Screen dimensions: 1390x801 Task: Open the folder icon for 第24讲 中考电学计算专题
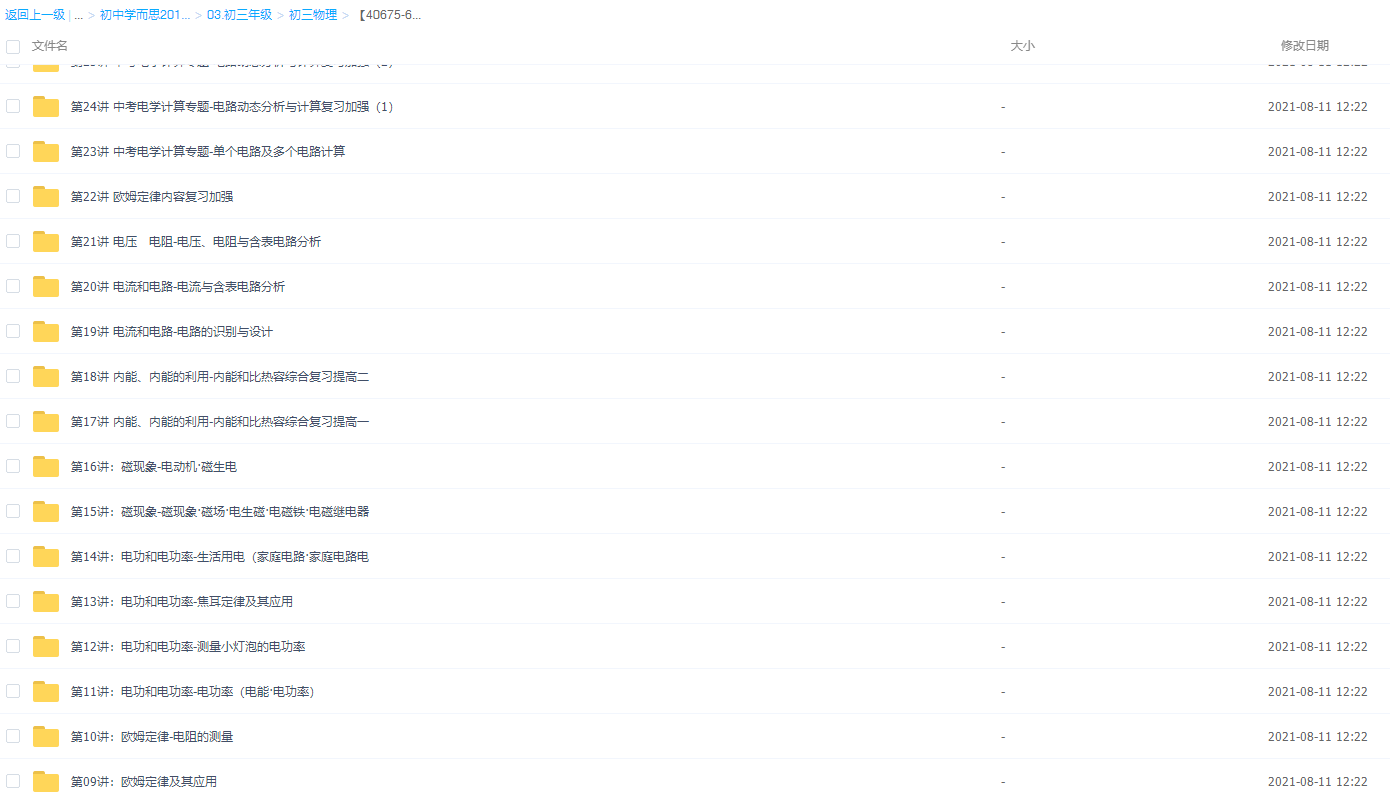45,106
